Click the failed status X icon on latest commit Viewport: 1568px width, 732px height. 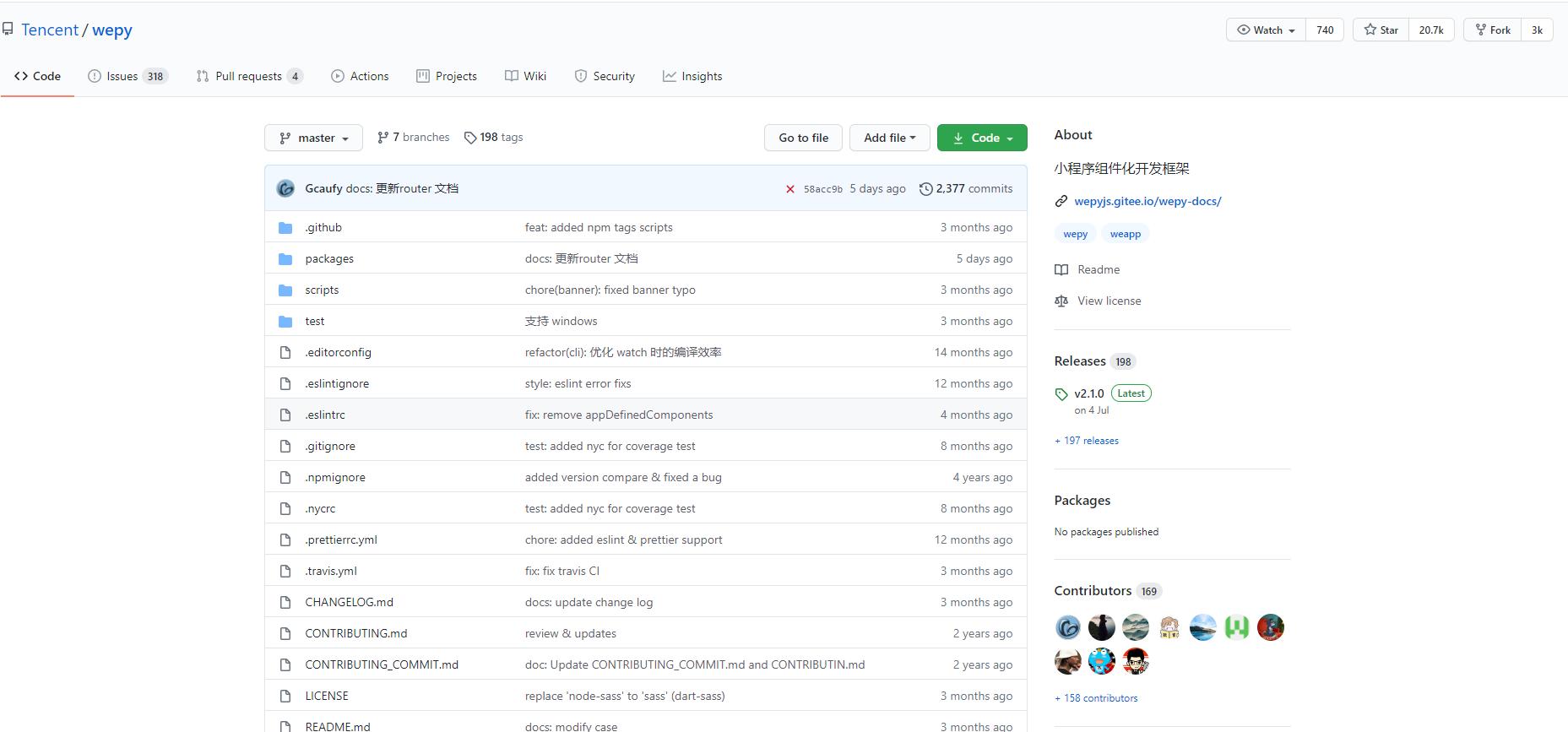click(x=790, y=189)
